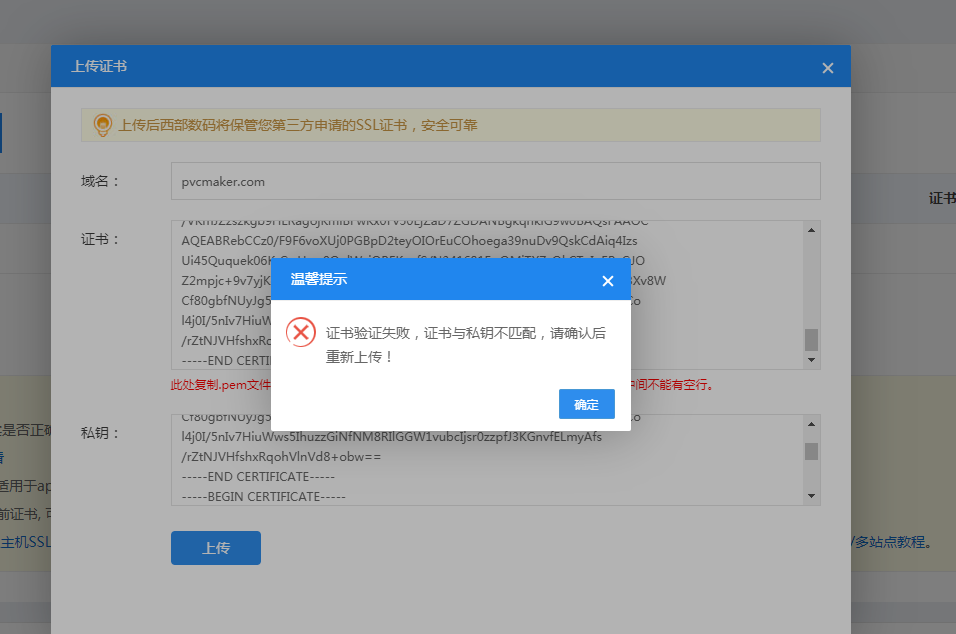Close the 温馨提示 alert dialog
The width and height of the screenshot is (956, 634).
pyautogui.click(x=607, y=281)
